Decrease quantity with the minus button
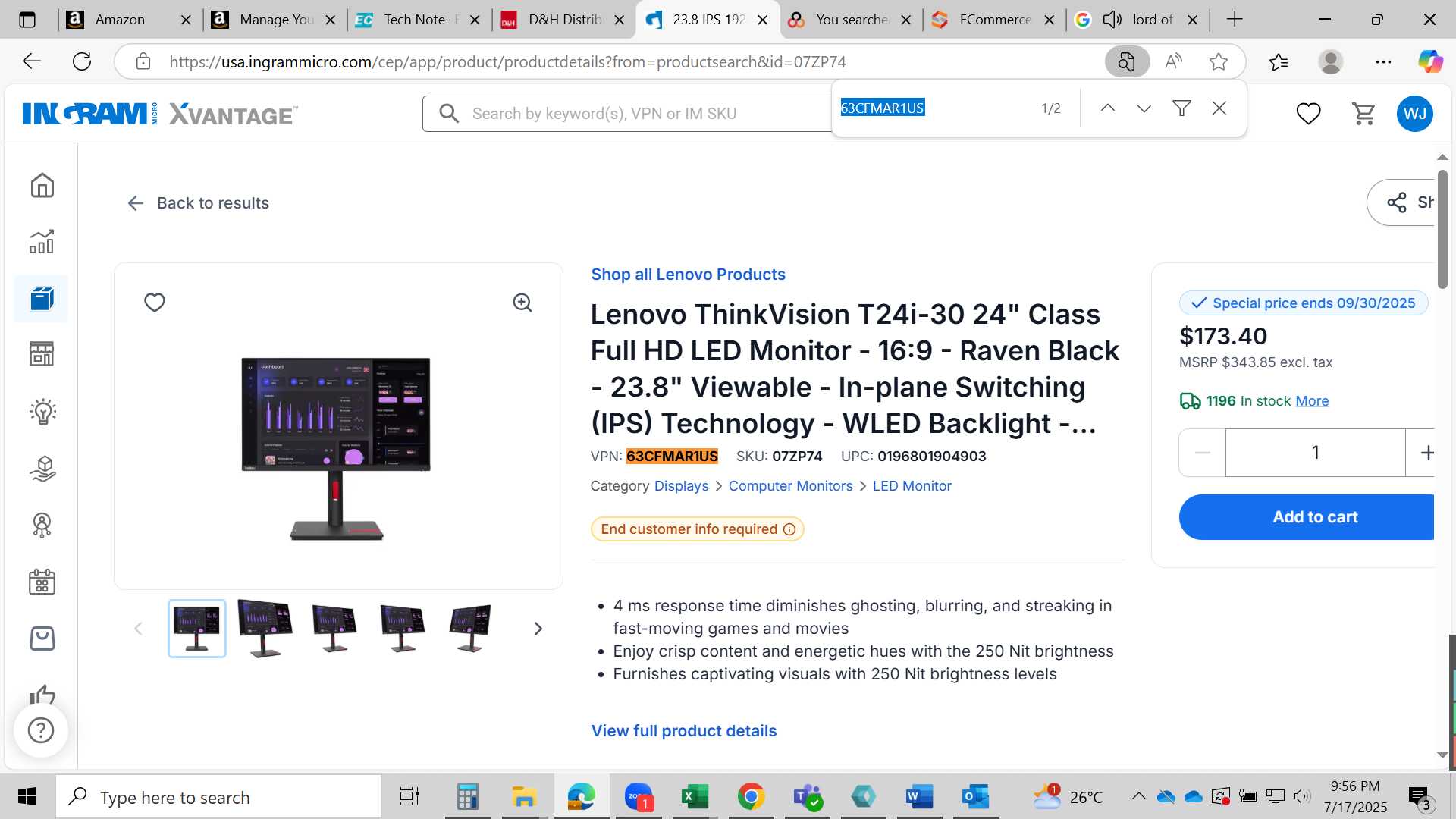This screenshot has height=819, width=1456. (x=1202, y=453)
